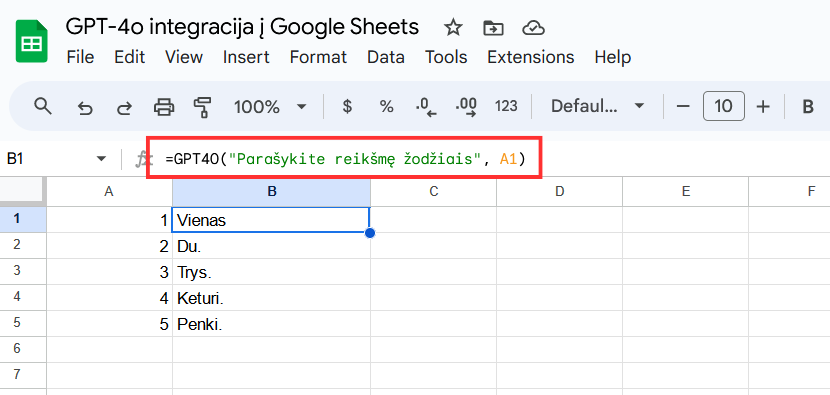Increase font size with plus button
The height and width of the screenshot is (395, 830).
click(x=763, y=107)
